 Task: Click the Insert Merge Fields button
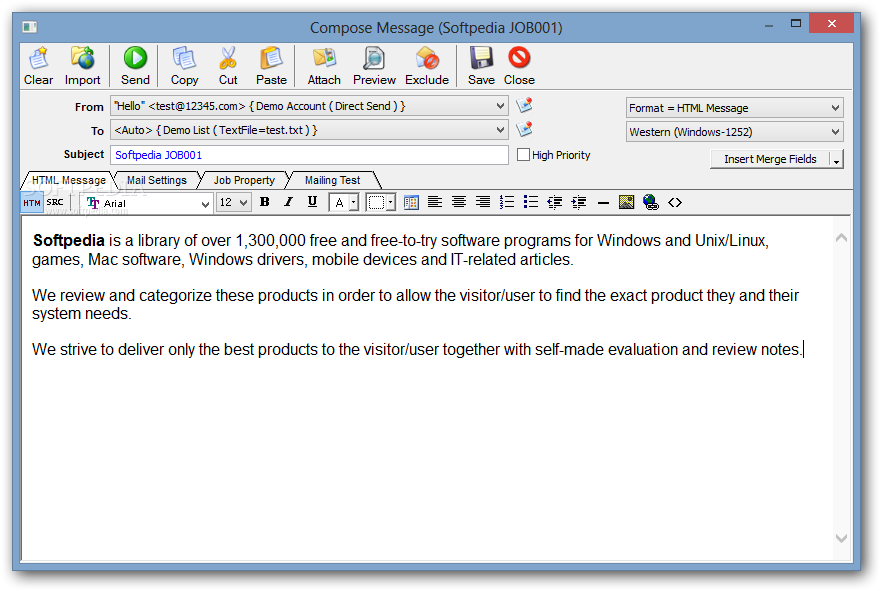pyautogui.click(x=770, y=160)
